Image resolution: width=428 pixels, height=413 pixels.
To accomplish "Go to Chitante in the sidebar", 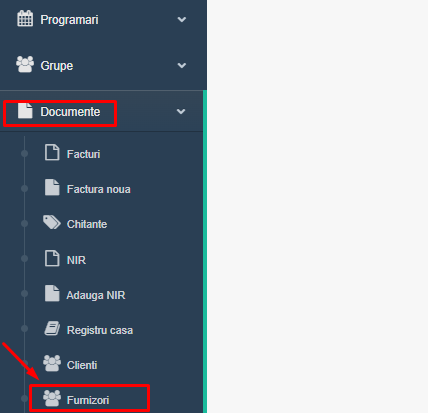I will pos(87,224).
